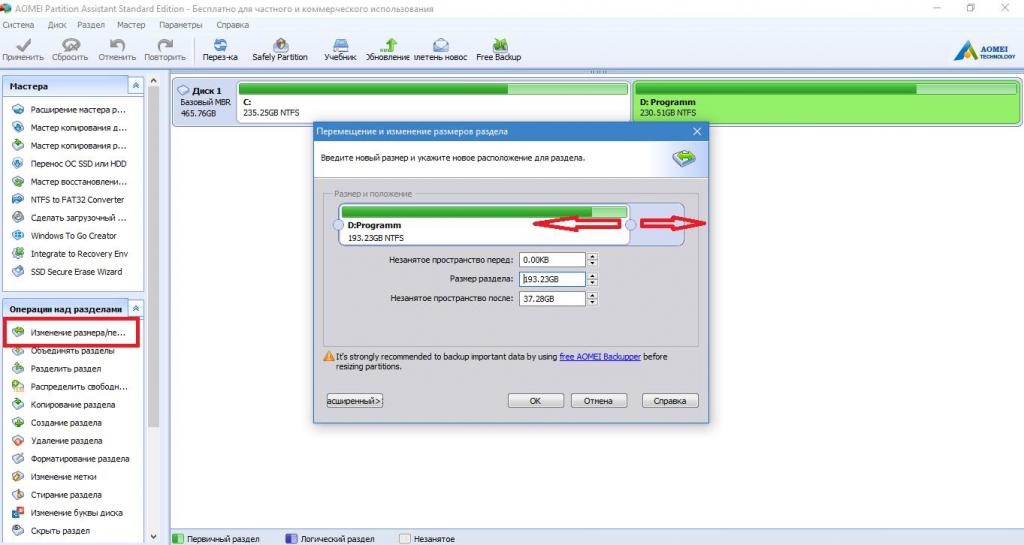
Task: Click the Справка button in dialog
Action: coord(670,401)
